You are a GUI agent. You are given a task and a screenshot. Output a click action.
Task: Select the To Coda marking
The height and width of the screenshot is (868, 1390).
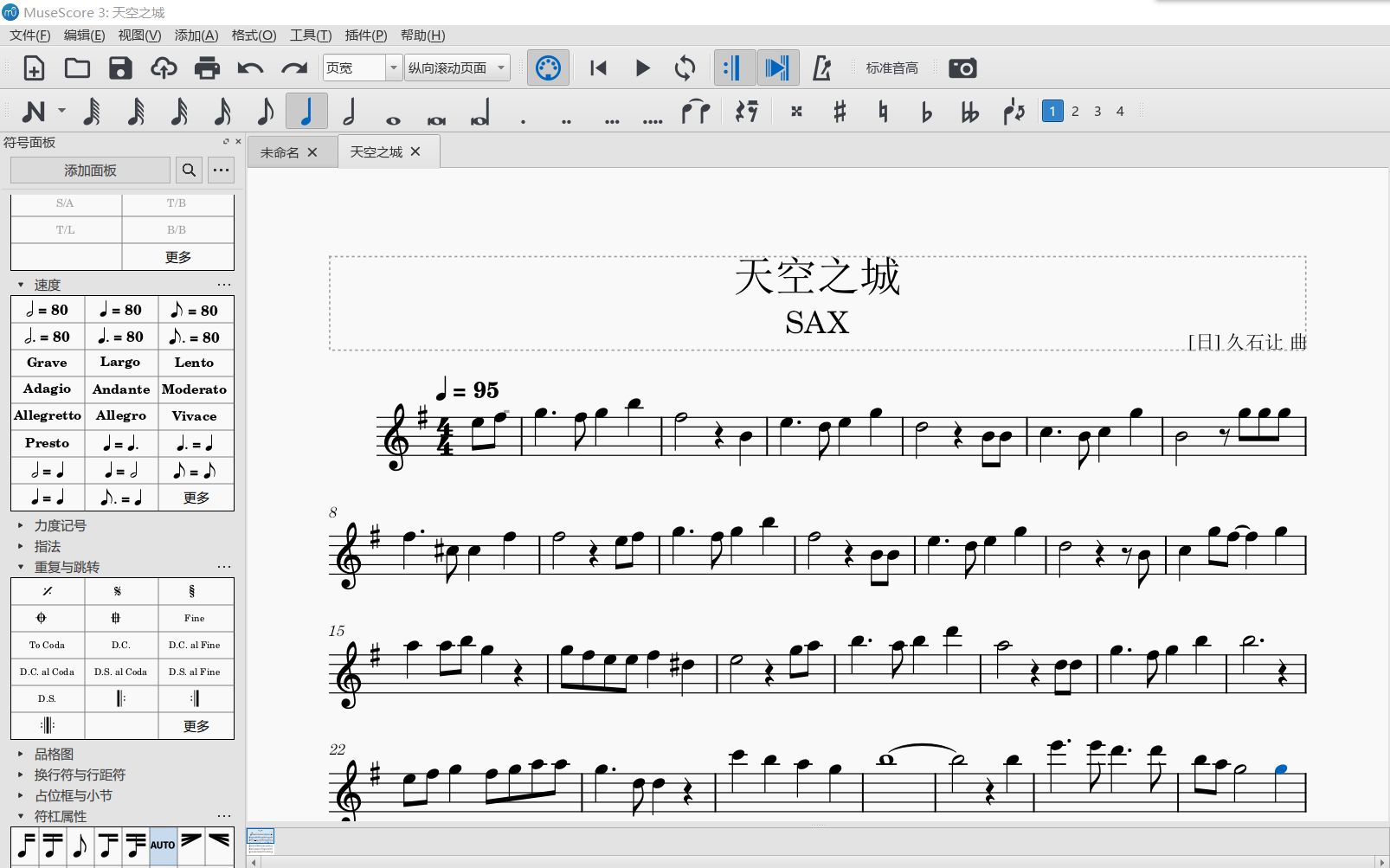pyautogui.click(x=48, y=645)
